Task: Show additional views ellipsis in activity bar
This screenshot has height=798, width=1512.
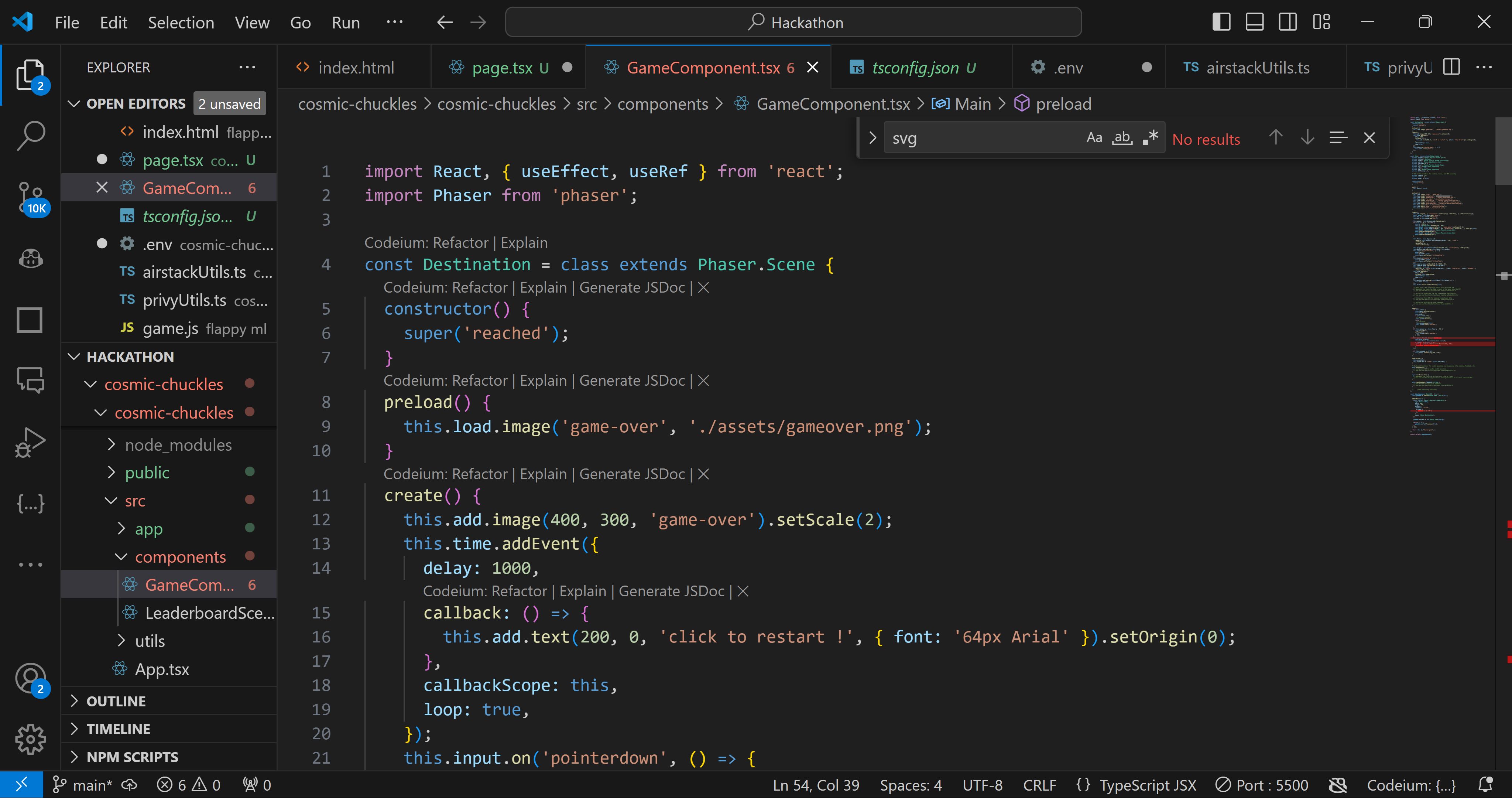Action: coord(31,564)
